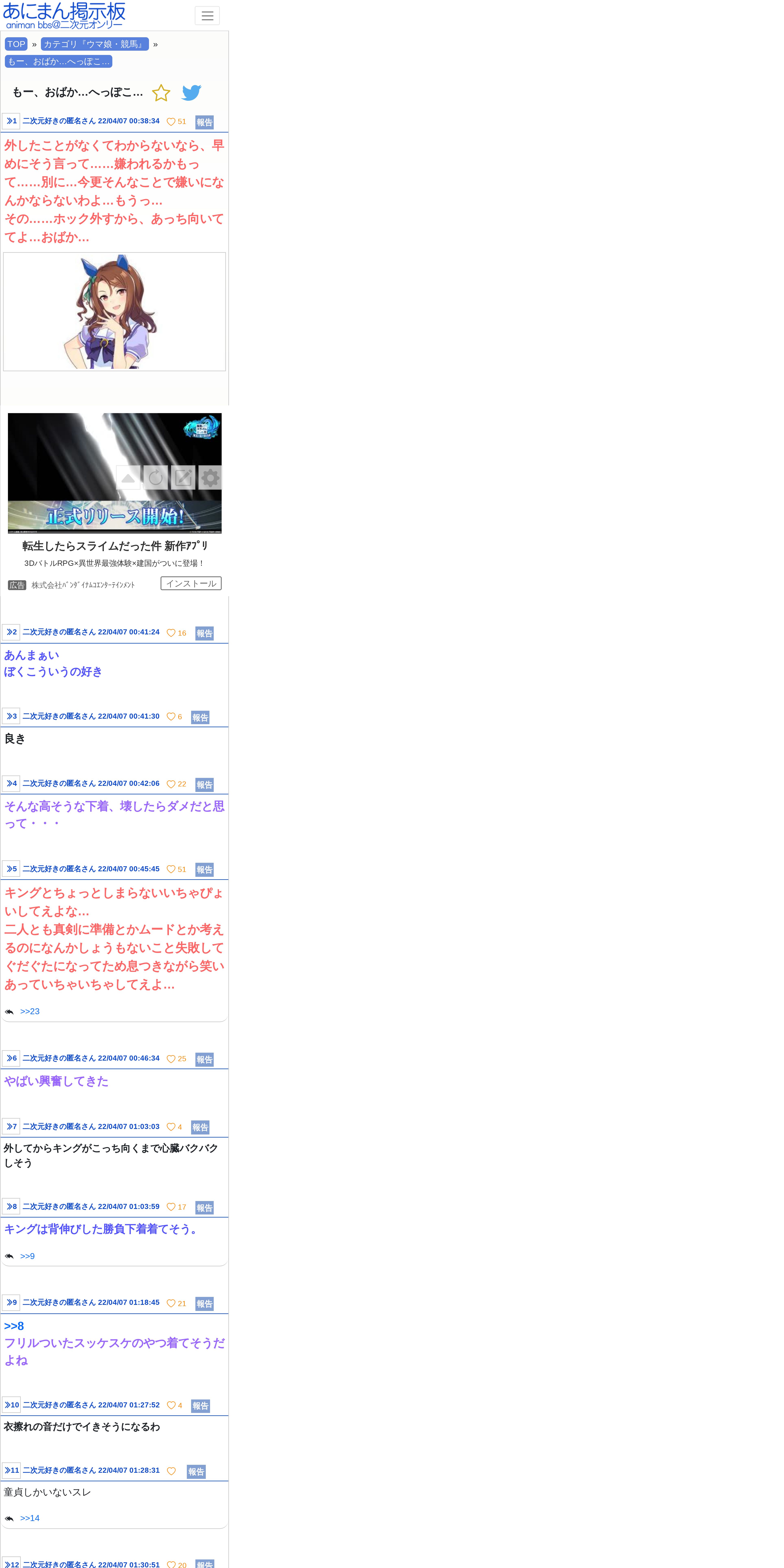Report post 8 using 報告 button

point(205,1208)
